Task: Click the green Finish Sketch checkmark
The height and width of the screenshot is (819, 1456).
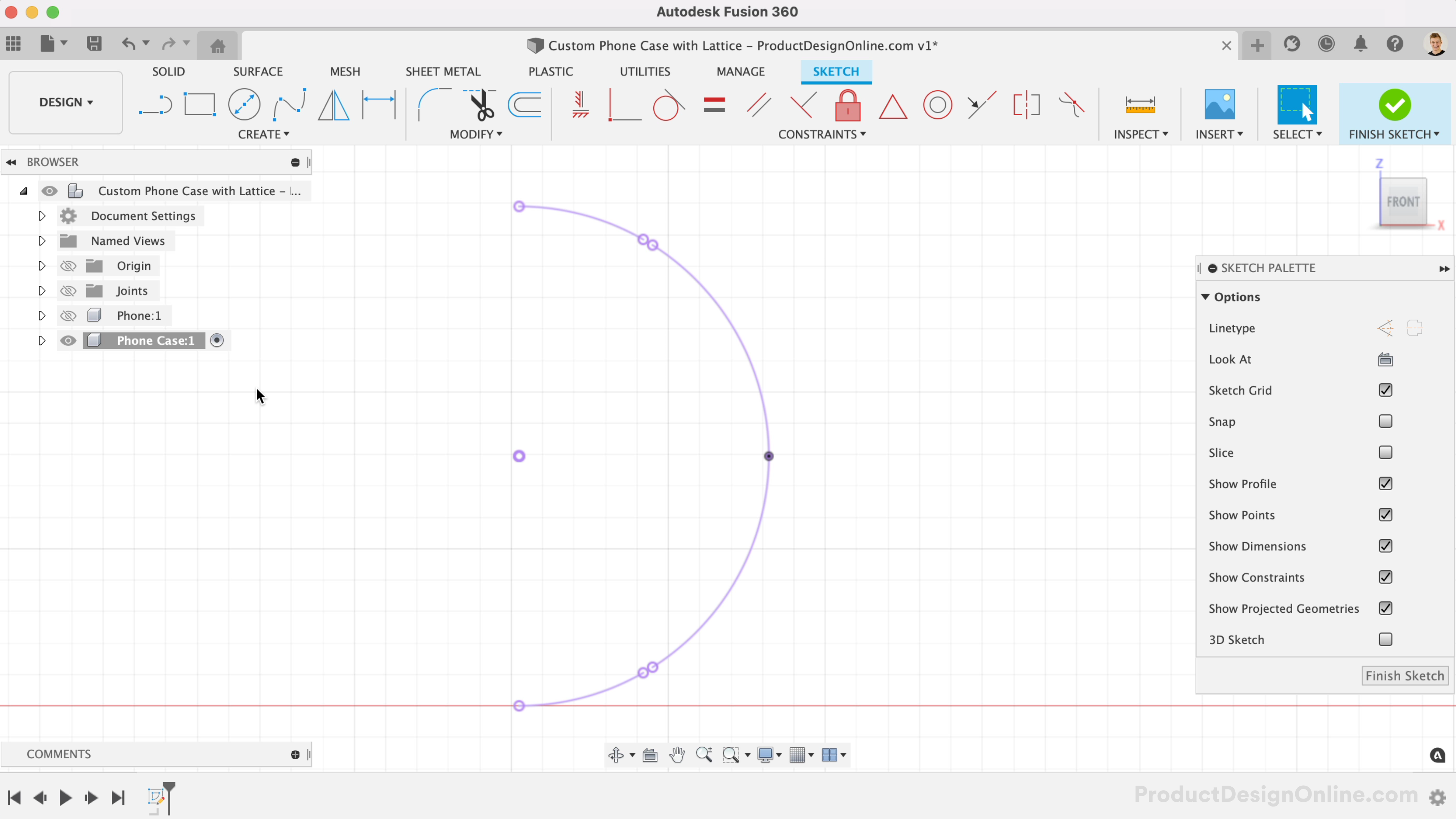Action: [x=1395, y=105]
